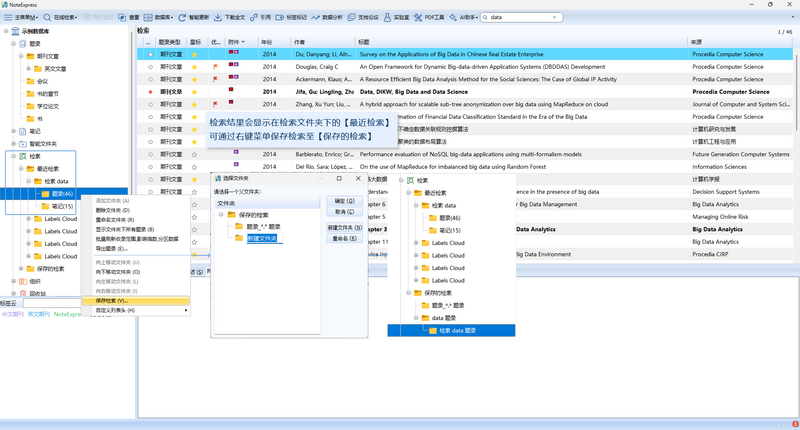Select the 学位论文 folder icon
Screen dimensions: 800x430
tap(30, 106)
